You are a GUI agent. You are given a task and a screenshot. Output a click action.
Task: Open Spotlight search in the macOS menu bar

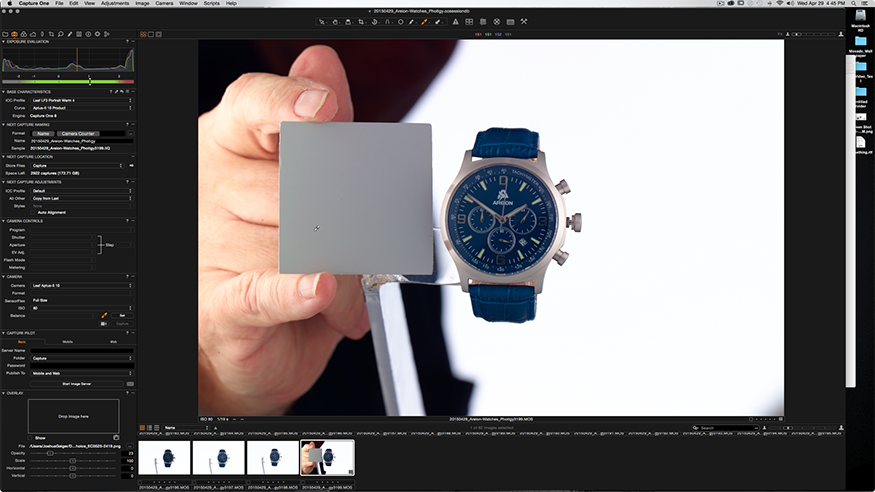tap(854, 3)
